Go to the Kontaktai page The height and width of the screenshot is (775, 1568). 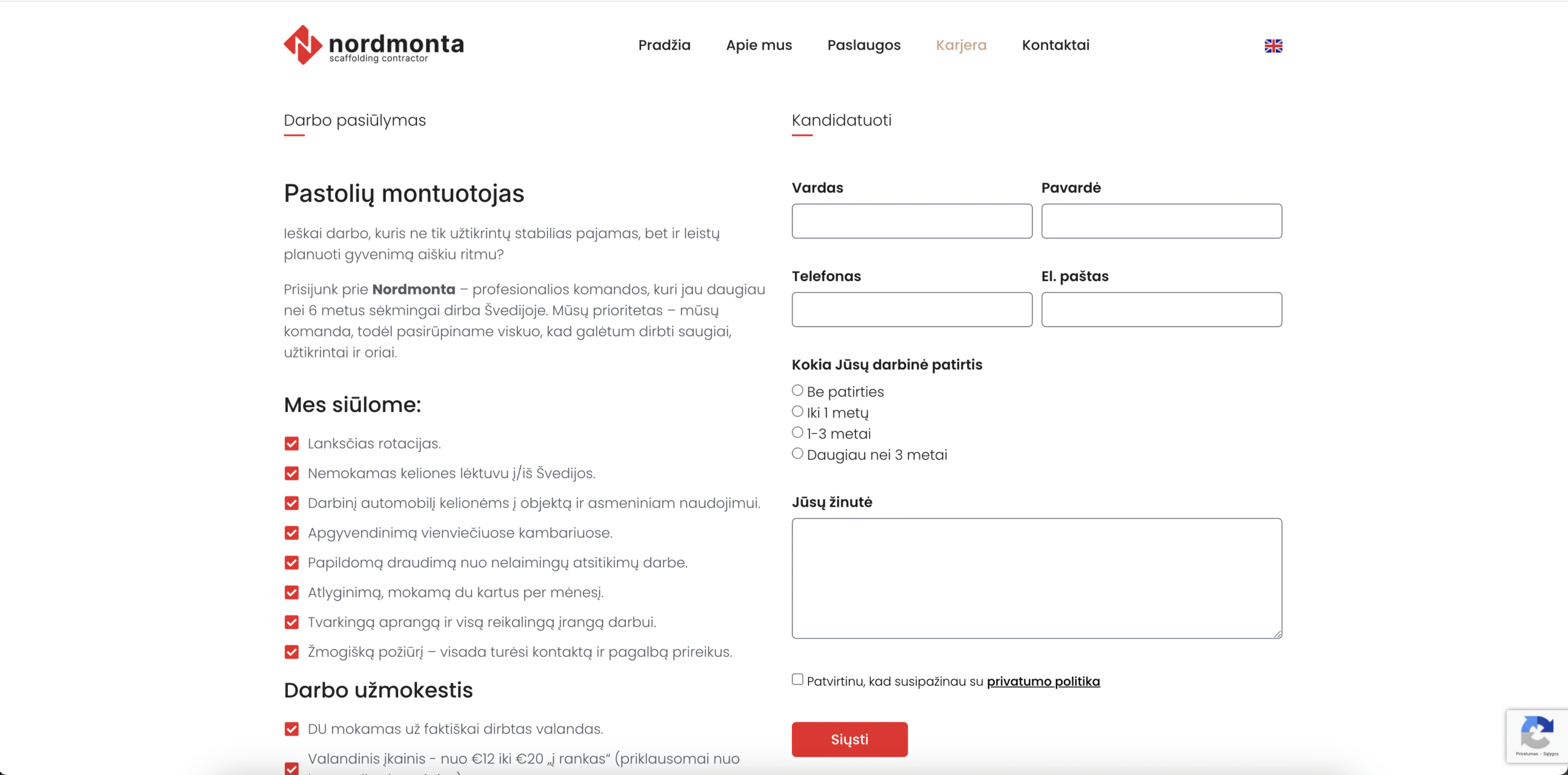1055,45
